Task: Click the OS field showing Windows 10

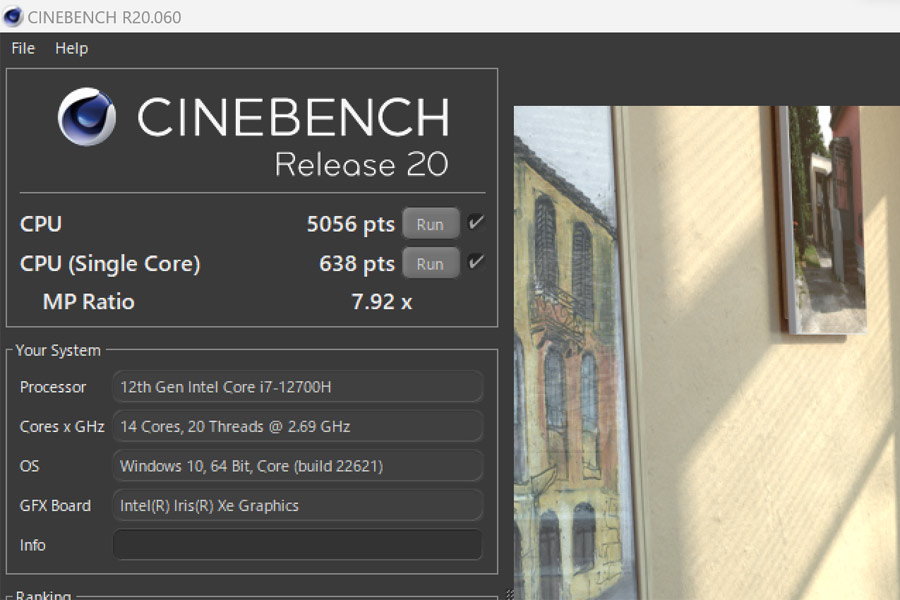Action: click(297, 466)
